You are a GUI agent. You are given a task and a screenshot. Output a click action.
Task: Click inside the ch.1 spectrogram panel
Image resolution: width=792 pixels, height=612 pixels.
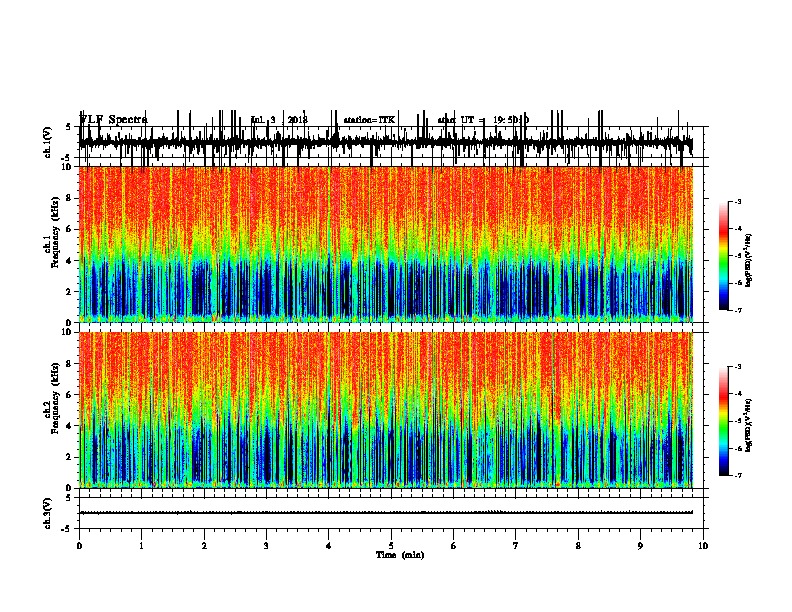pyautogui.click(x=386, y=244)
